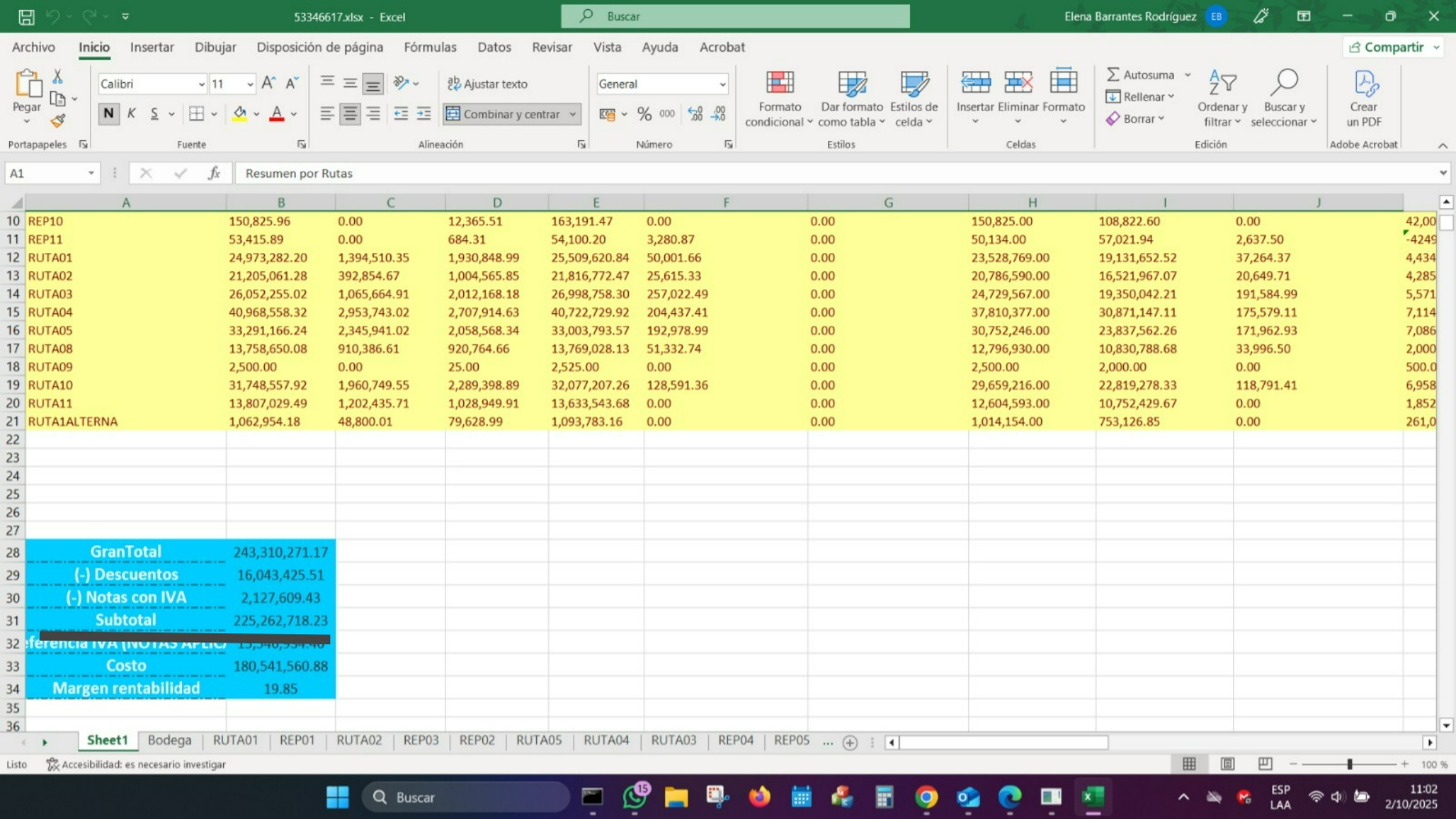The width and height of the screenshot is (1456, 819).
Task: Click the percent style icon
Action: pyautogui.click(x=644, y=114)
